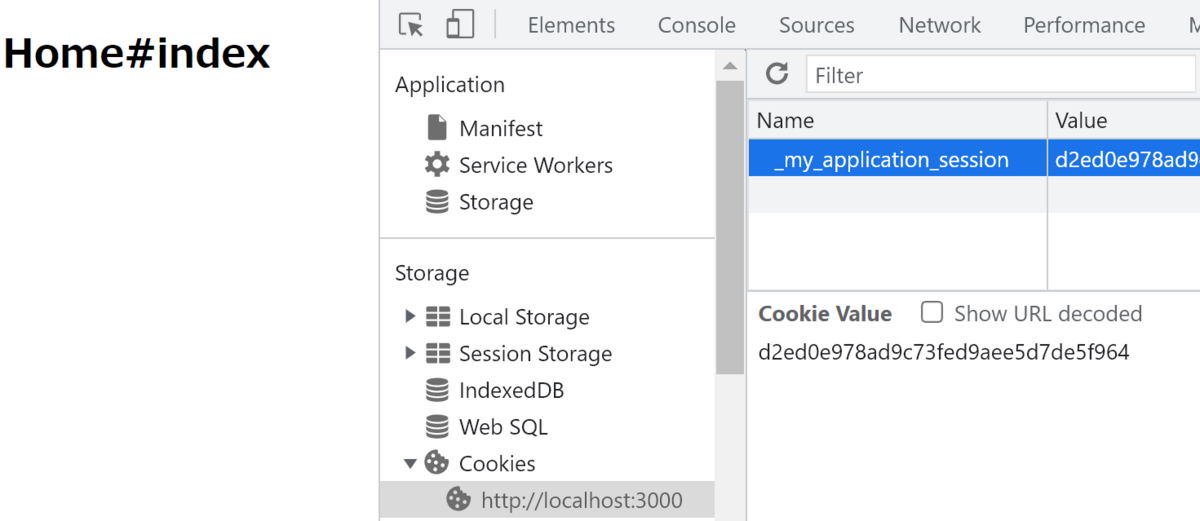The width and height of the screenshot is (1200, 521).
Task: Click the sidebar scroll up arrow
Action: (730, 67)
